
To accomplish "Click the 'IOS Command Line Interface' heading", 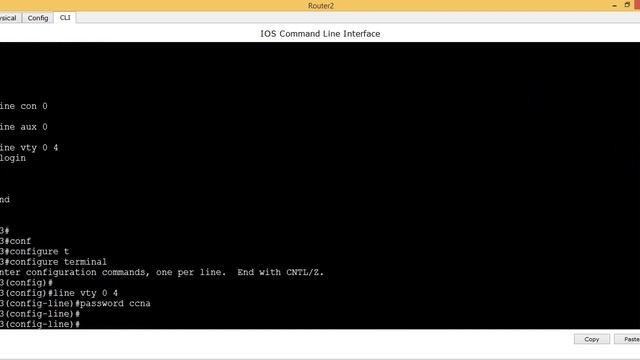I will tap(320, 34).
